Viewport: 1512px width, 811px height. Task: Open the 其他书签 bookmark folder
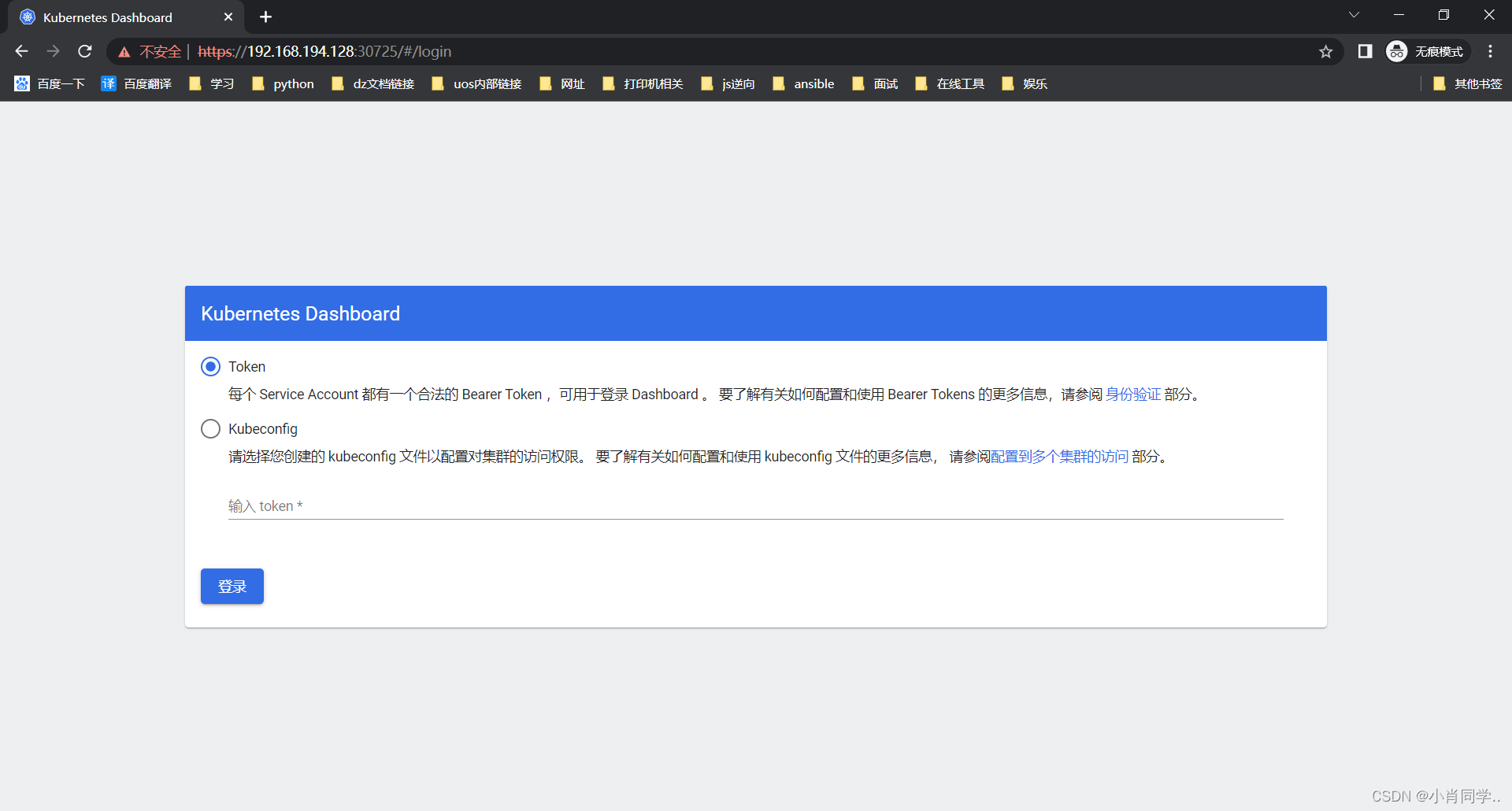(1468, 83)
